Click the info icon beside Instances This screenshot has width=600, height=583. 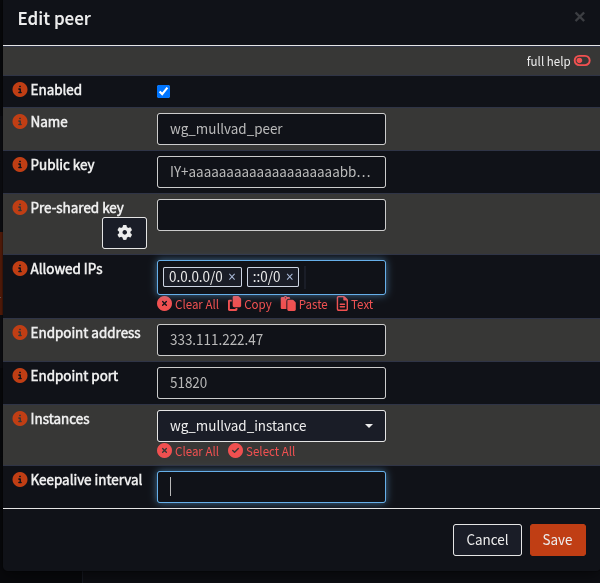(20, 419)
